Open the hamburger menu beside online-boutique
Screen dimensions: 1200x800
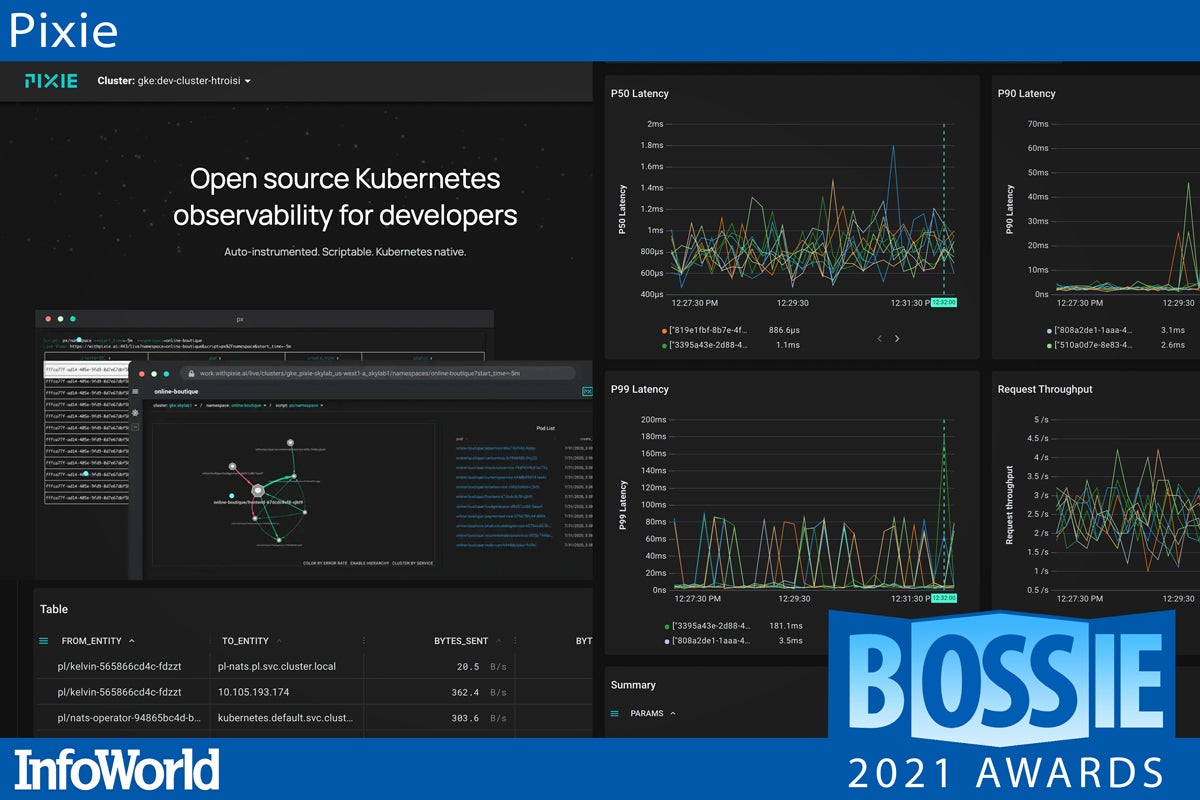point(137,392)
